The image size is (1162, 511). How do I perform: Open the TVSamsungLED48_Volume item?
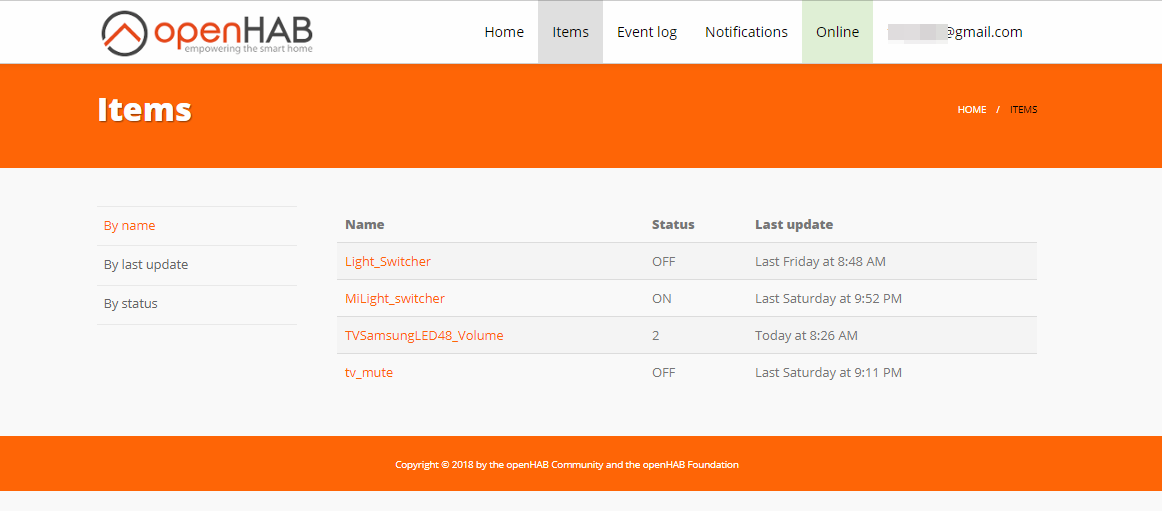pyautogui.click(x=424, y=335)
